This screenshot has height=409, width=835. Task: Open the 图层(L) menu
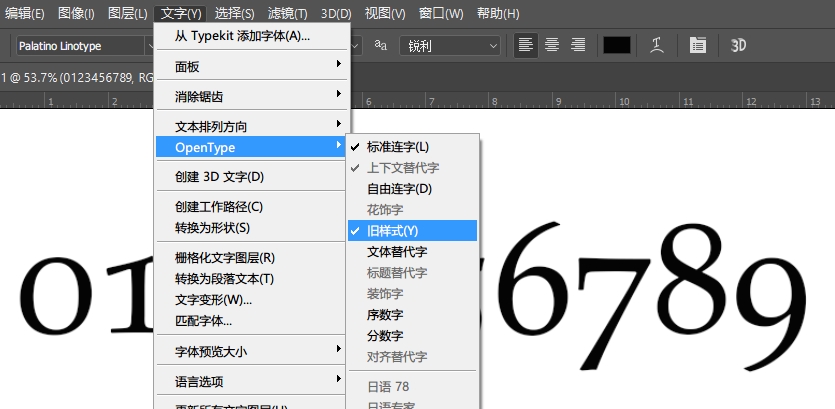coord(127,14)
